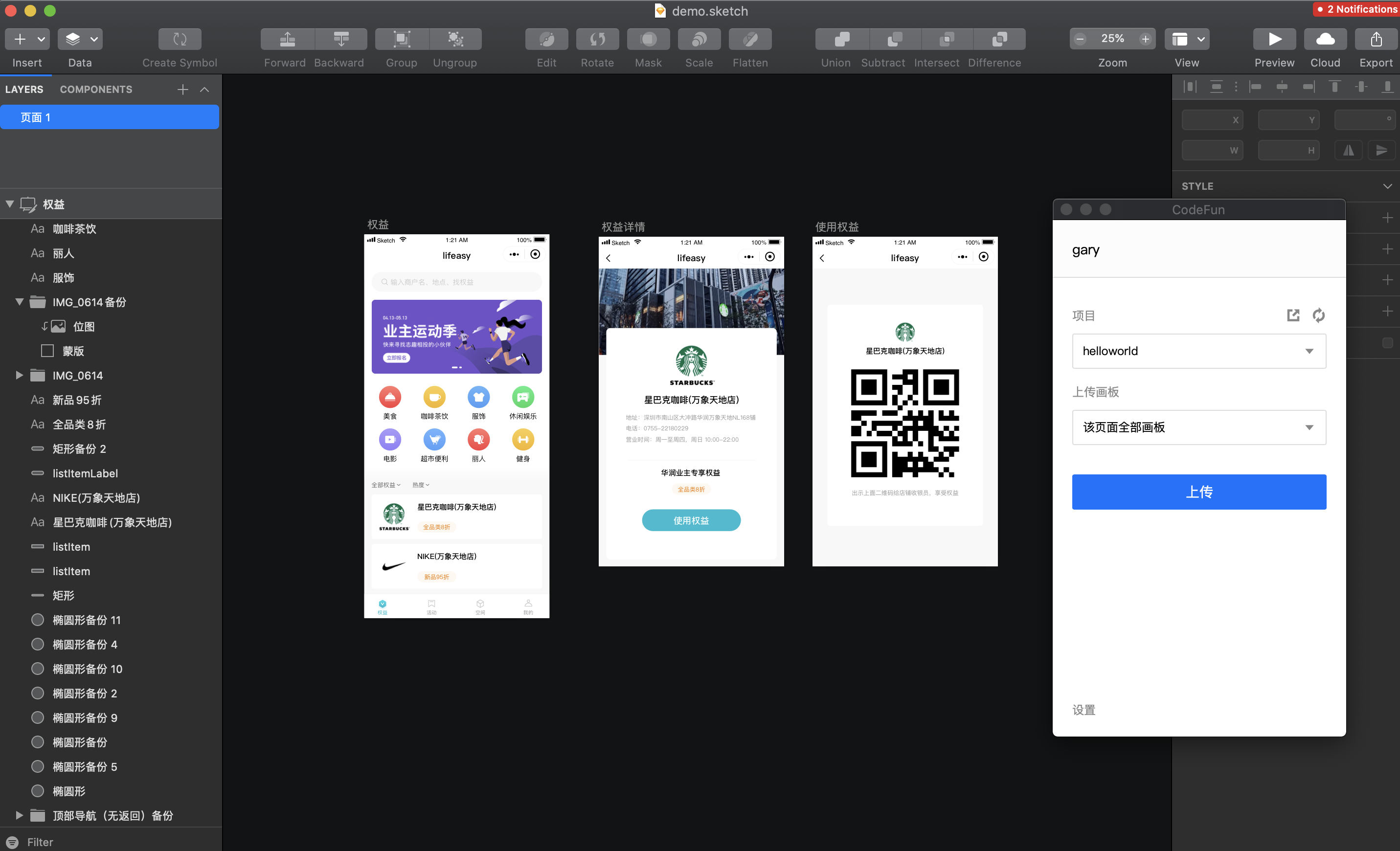1400x851 pixels.
Task: Click 使用权益 button on artboard
Action: 691,520
